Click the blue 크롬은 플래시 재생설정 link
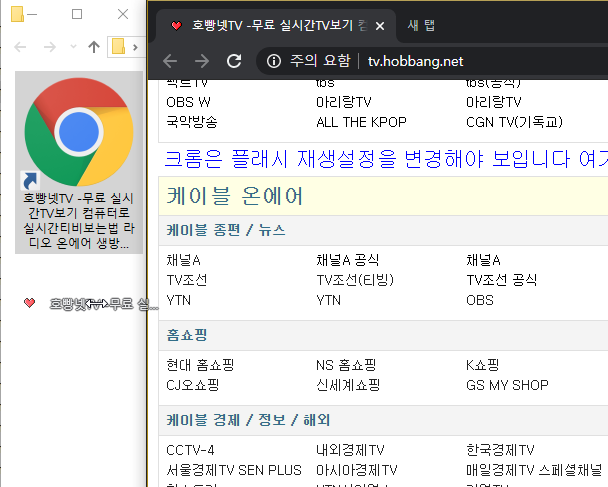 click(x=386, y=159)
